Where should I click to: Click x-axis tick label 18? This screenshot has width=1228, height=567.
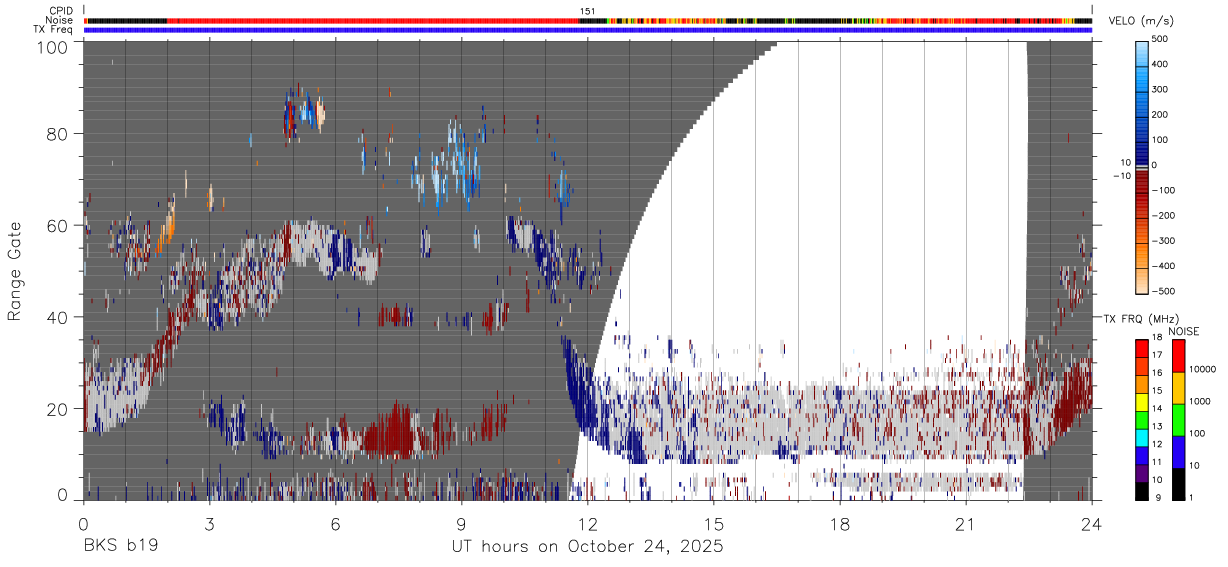click(840, 525)
